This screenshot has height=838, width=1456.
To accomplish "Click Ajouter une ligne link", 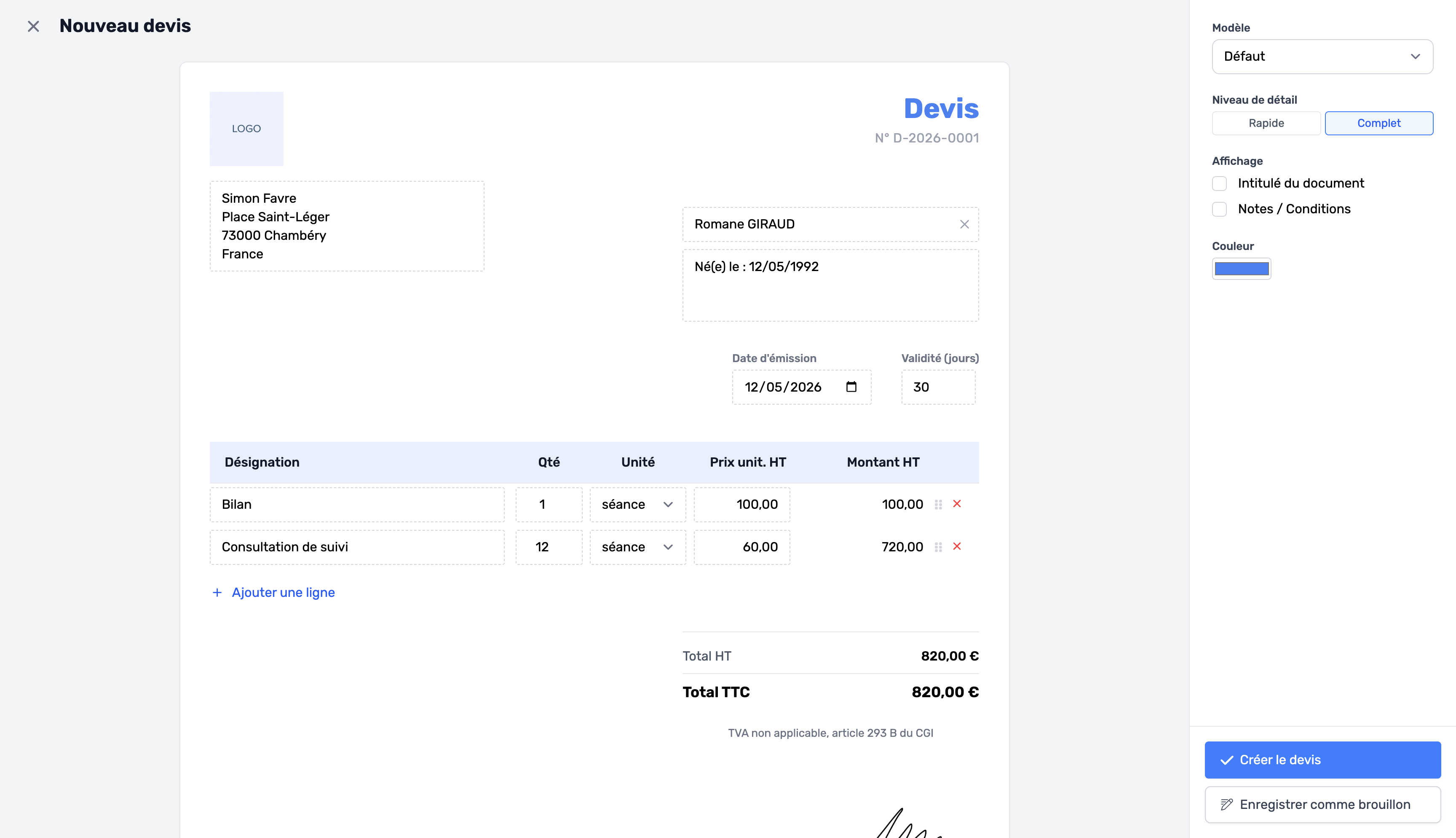I will point(274,593).
